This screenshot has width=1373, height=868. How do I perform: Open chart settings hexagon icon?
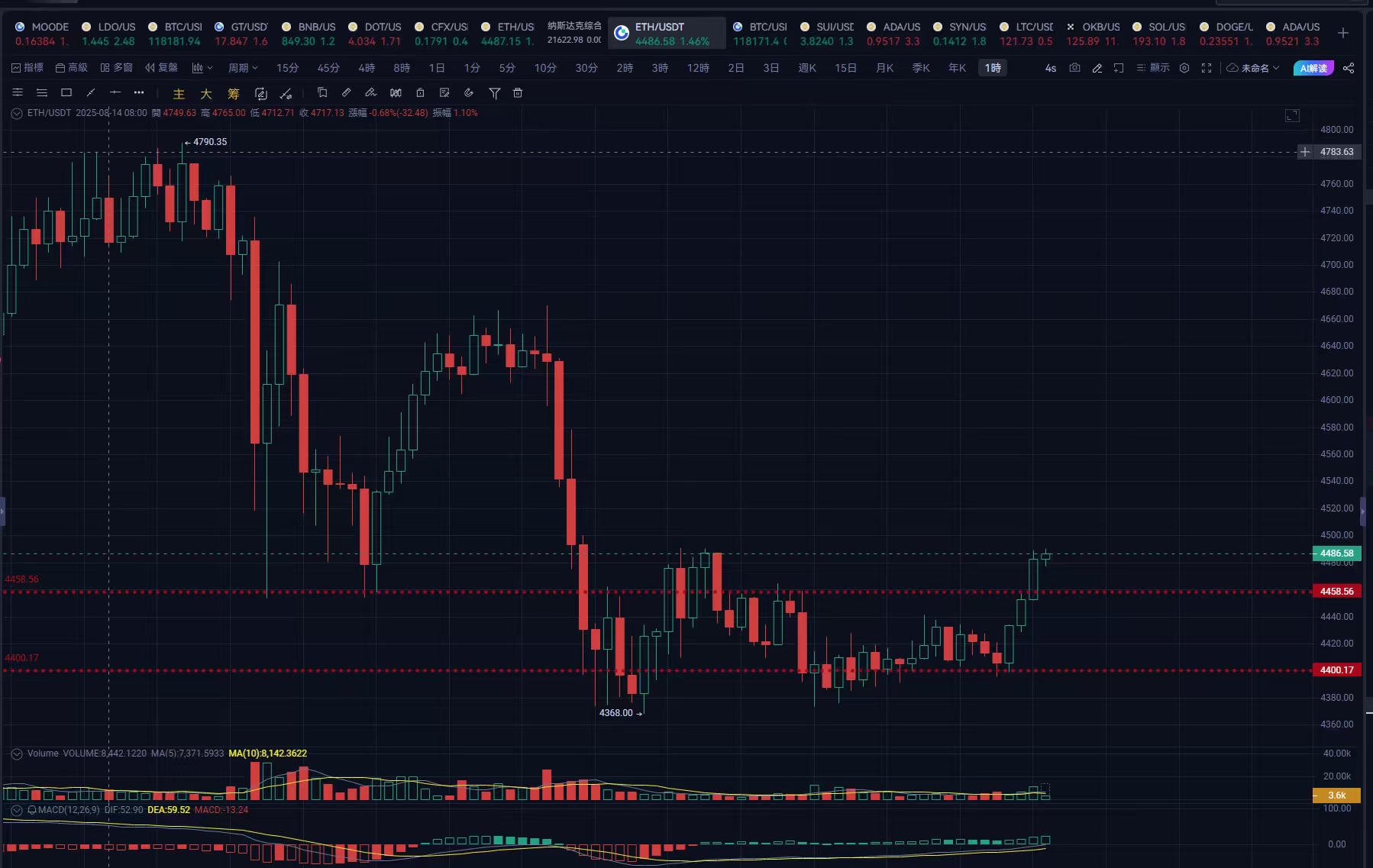[1184, 68]
